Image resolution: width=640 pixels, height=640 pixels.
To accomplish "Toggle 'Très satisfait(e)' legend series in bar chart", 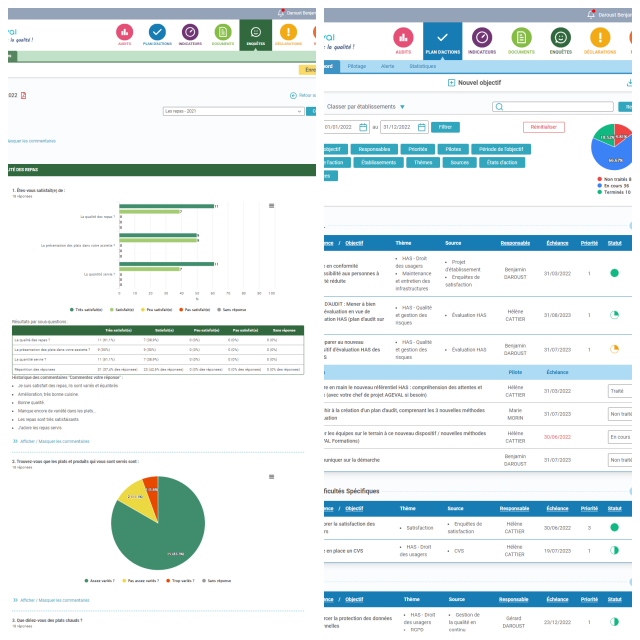I will point(86,310).
